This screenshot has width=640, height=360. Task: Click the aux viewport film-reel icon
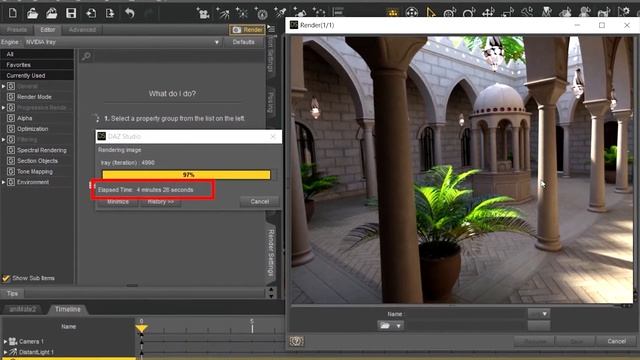412,13
